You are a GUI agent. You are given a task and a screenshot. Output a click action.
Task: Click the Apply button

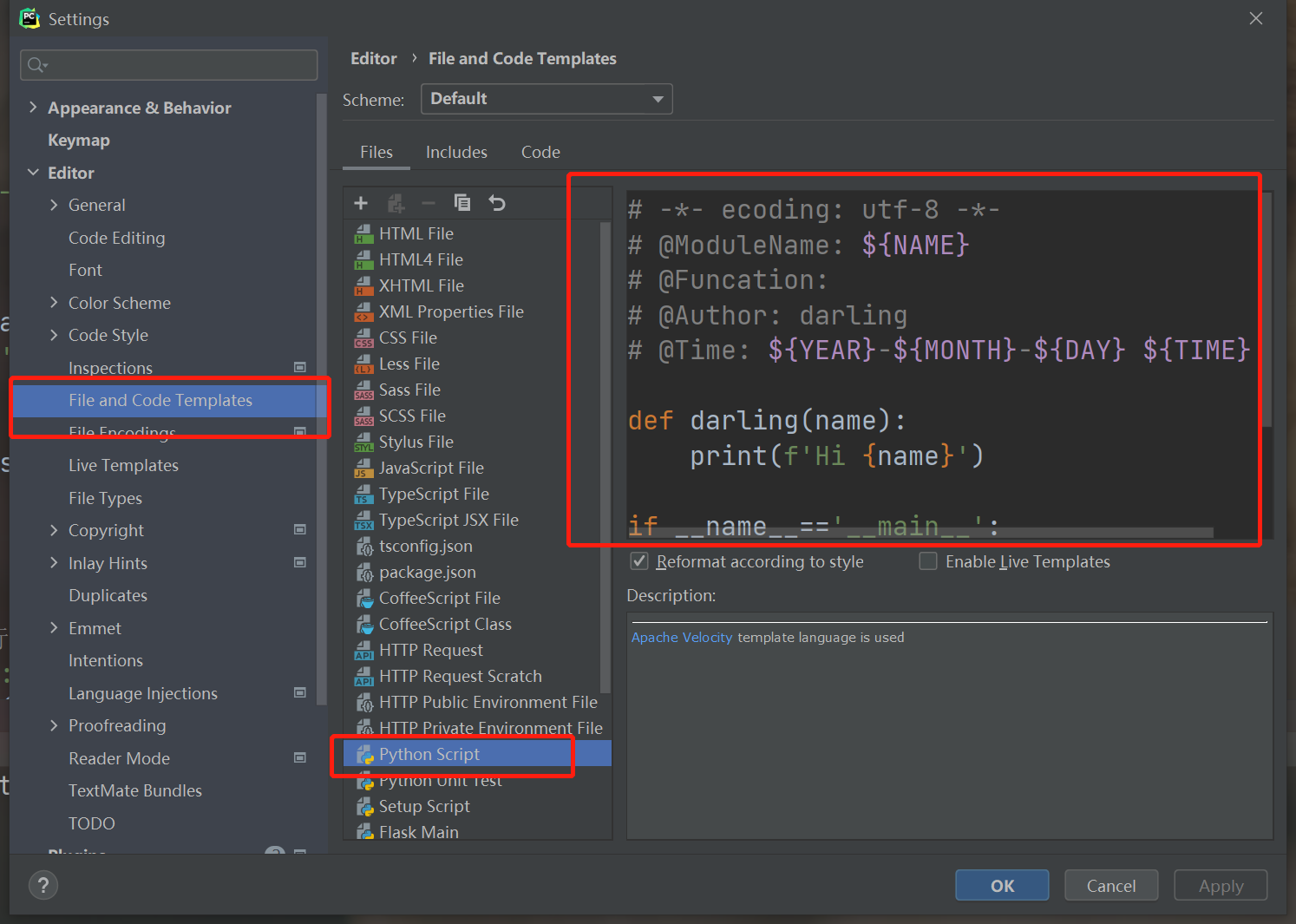coord(1221,885)
